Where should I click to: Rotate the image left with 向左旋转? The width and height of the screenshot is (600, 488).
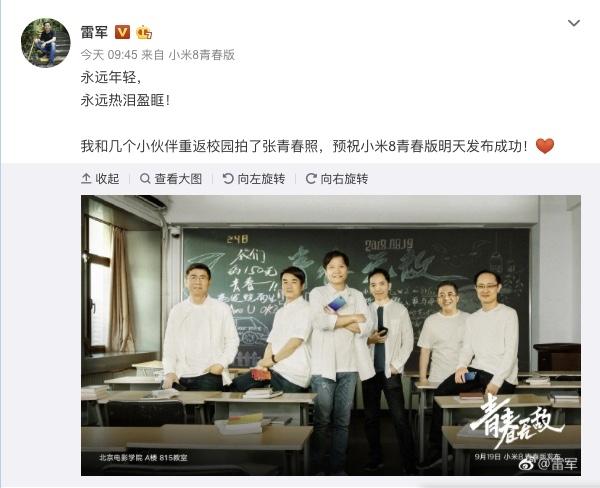[254, 179]
